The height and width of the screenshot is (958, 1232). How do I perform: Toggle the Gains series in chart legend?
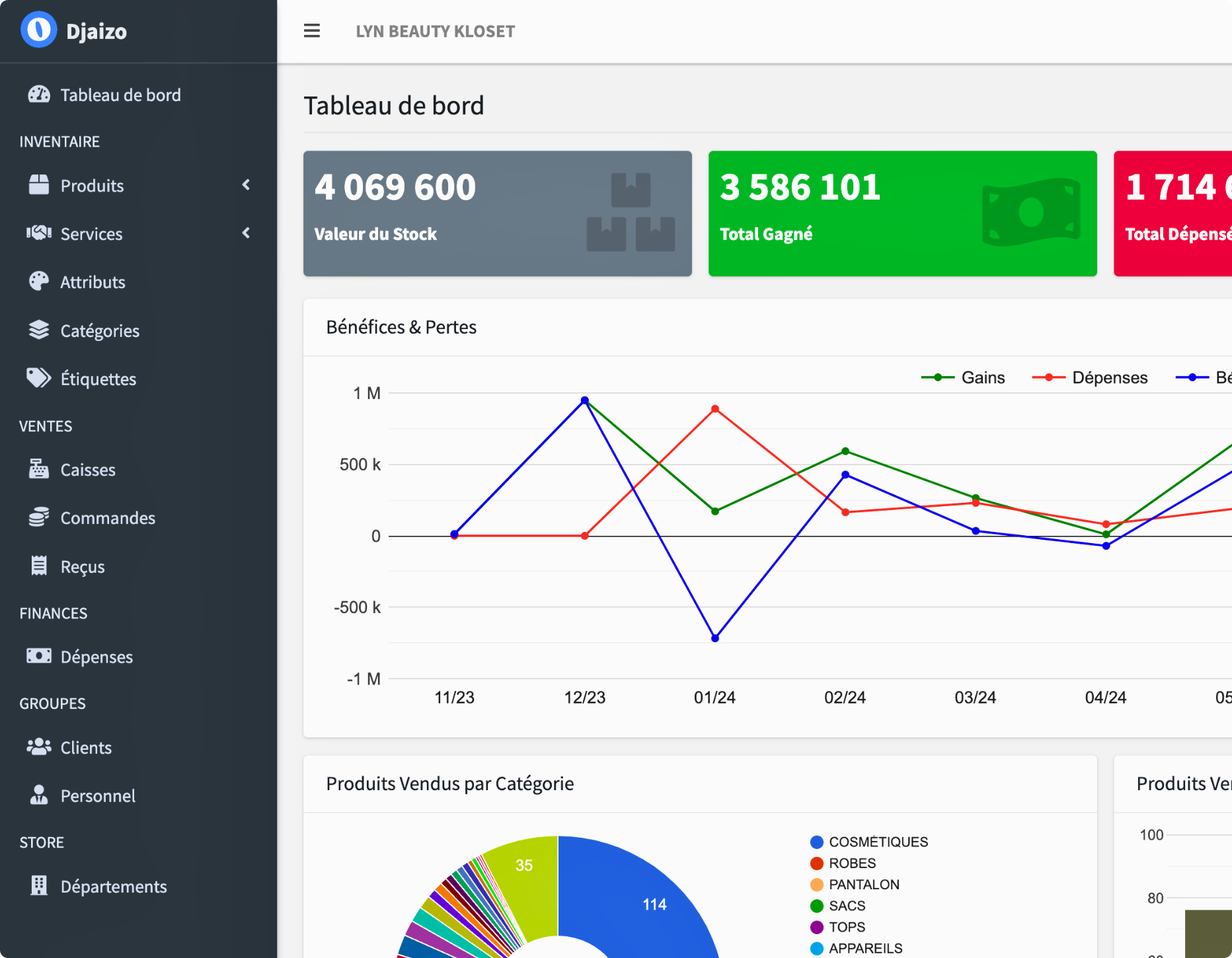[x=964, y=377]
